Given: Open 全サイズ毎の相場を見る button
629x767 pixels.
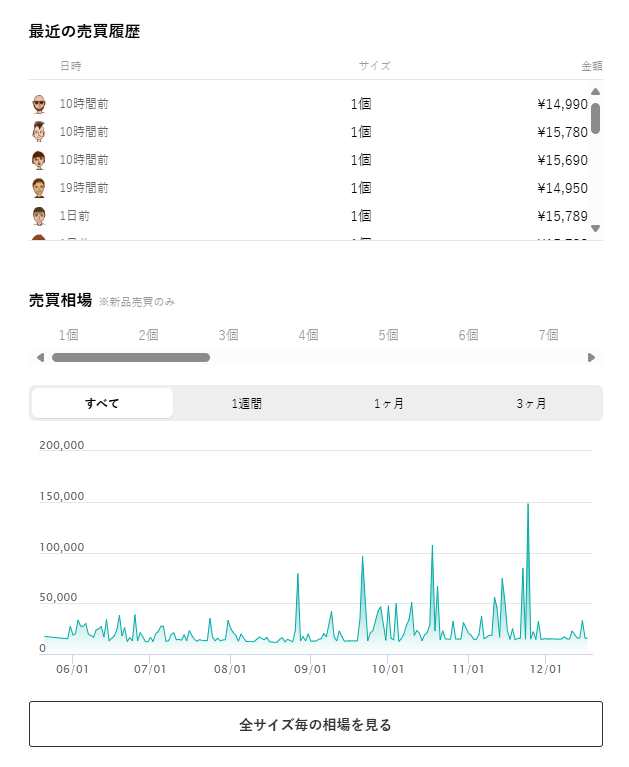Looking at the screenshot, I should tap(315, 724).
